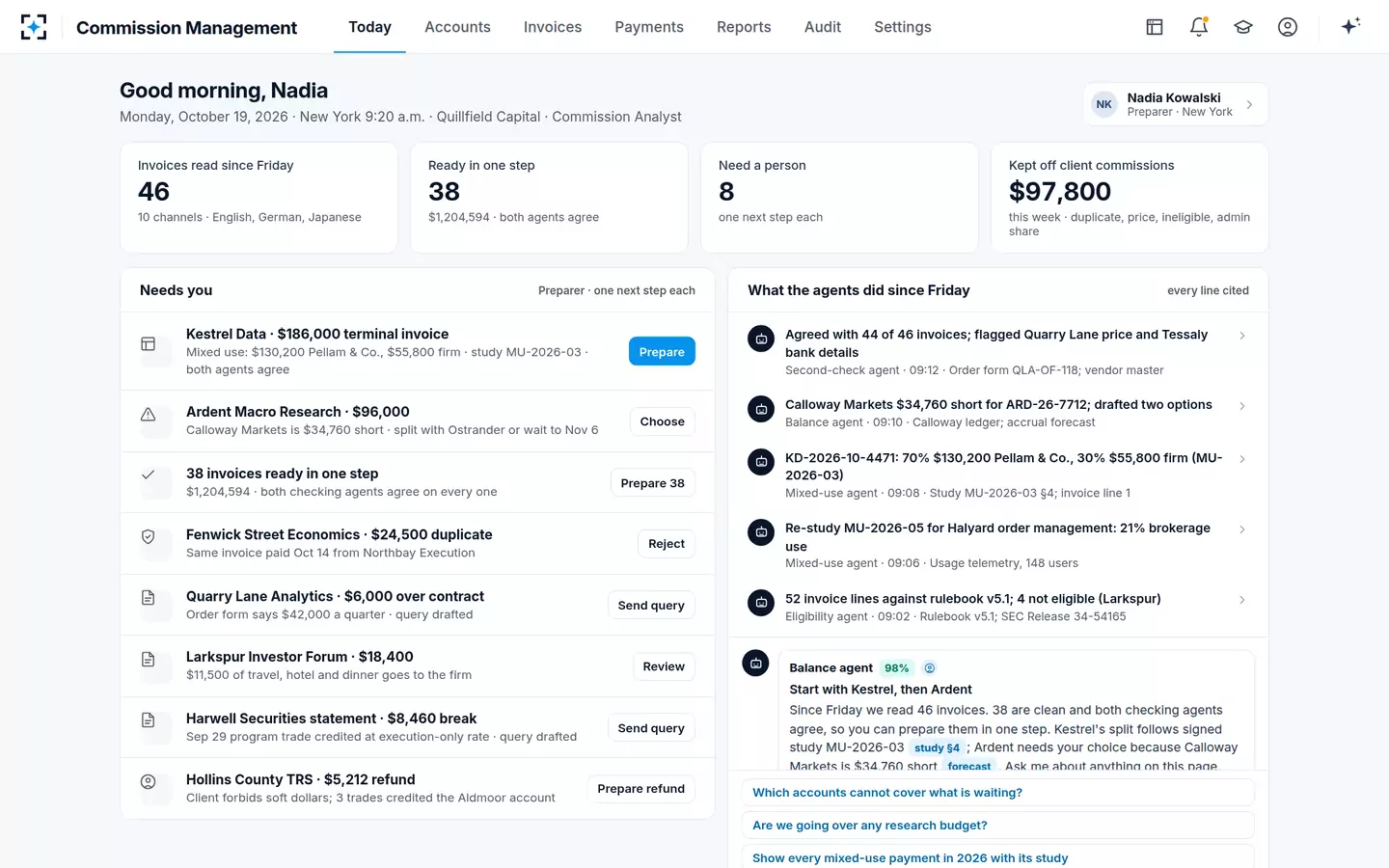Expand the Nadia Kowalski preparer selector
Image resolution: width=1389 pixels, height=868 pixels.
tap(1175, 104)
